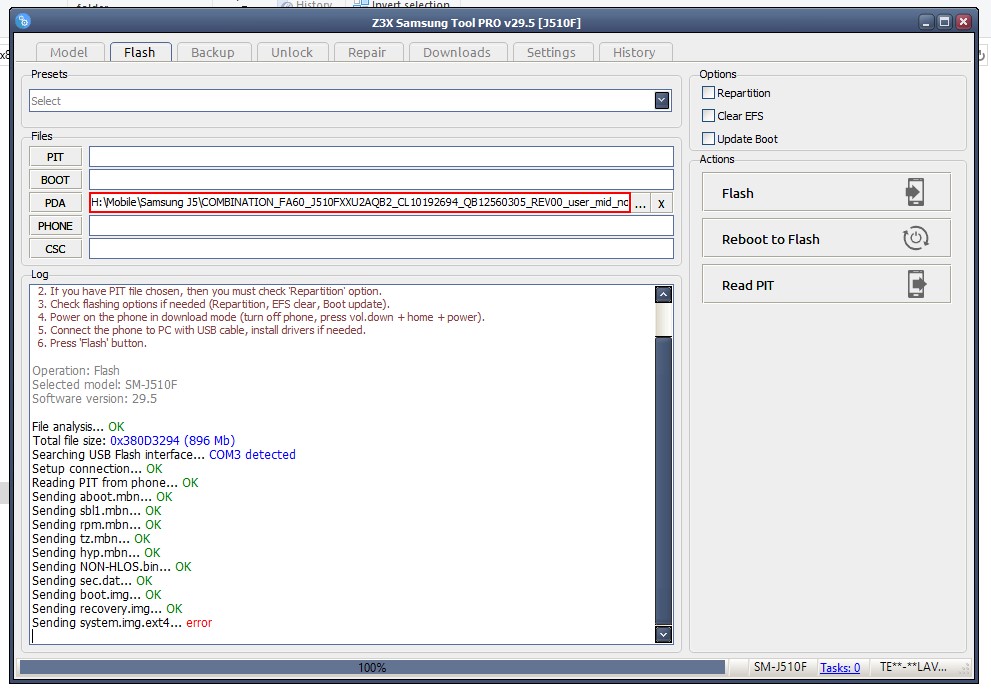Click the 'Operation: Flash' log line
Image resolution: width=991 pixels, height=691 pixels.
76,370
